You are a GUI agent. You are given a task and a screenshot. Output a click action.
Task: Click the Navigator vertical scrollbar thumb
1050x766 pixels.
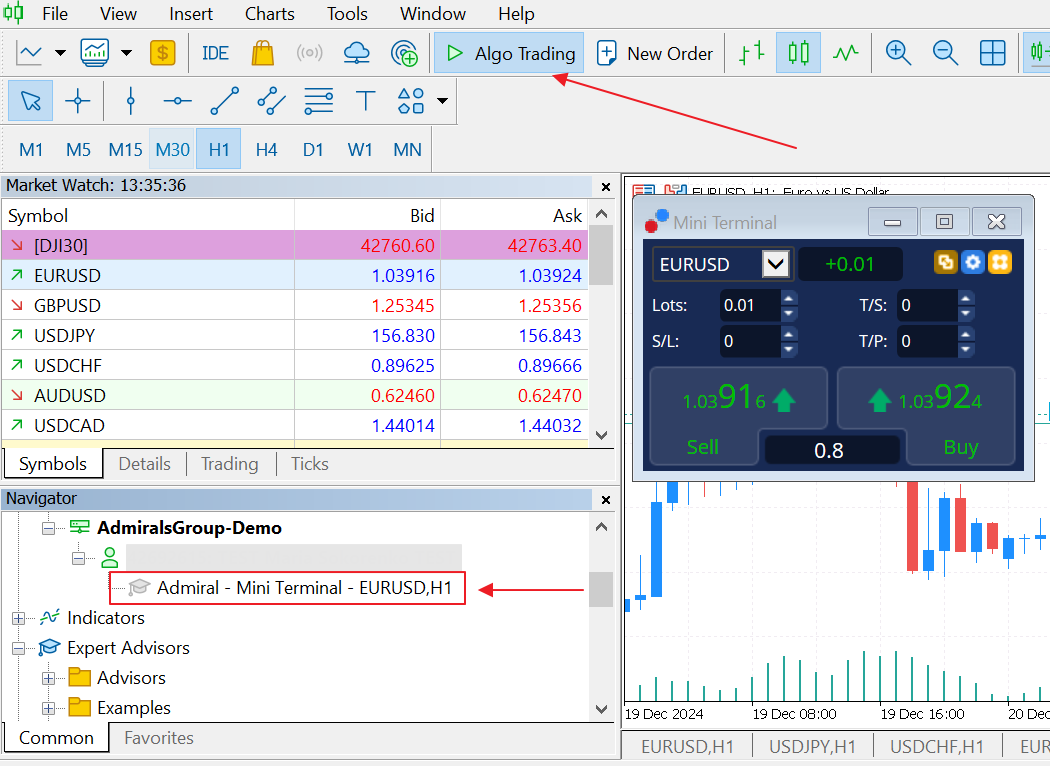tap(601, 589)
